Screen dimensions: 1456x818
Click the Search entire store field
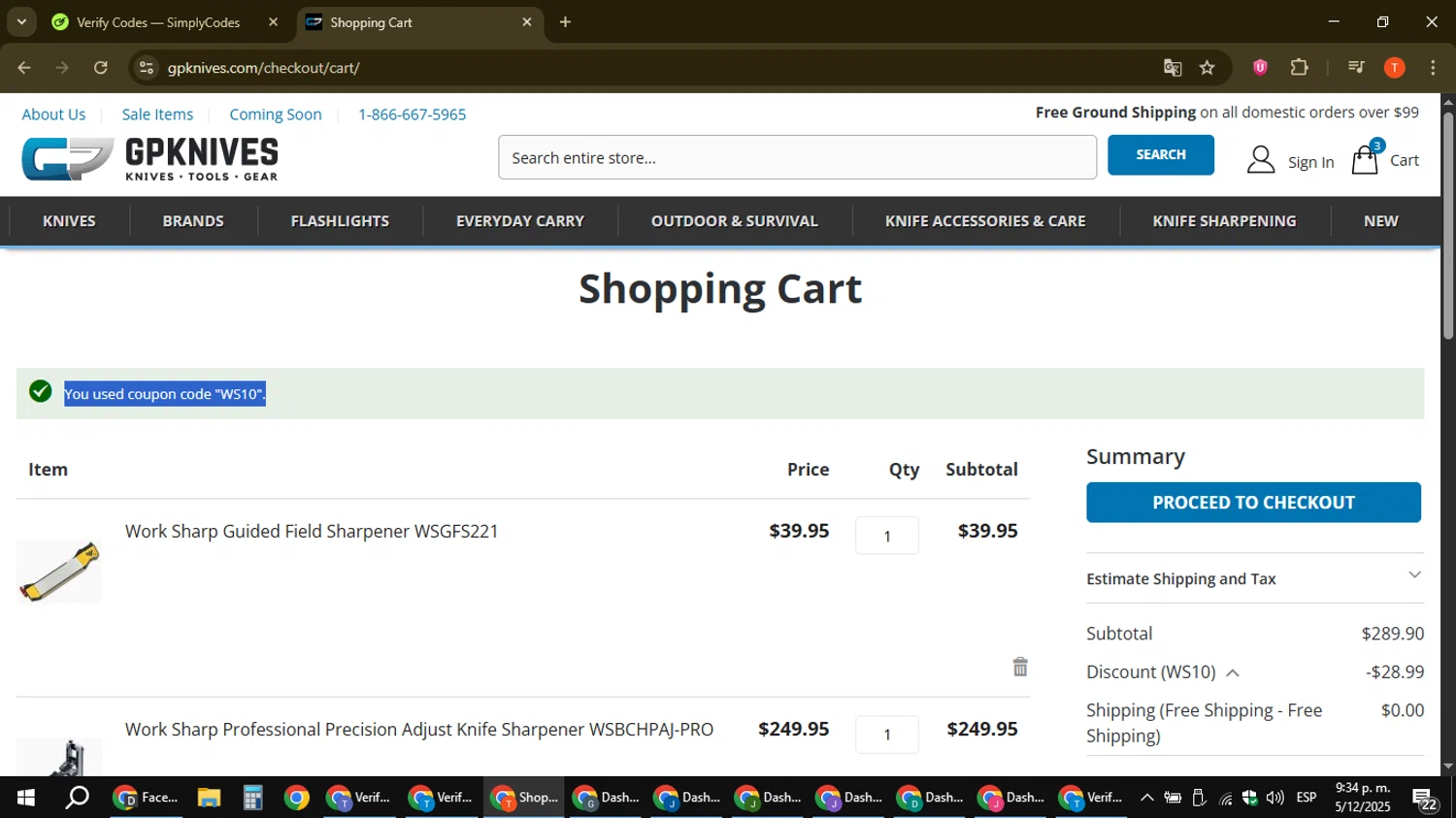click(x=797, y=157)
